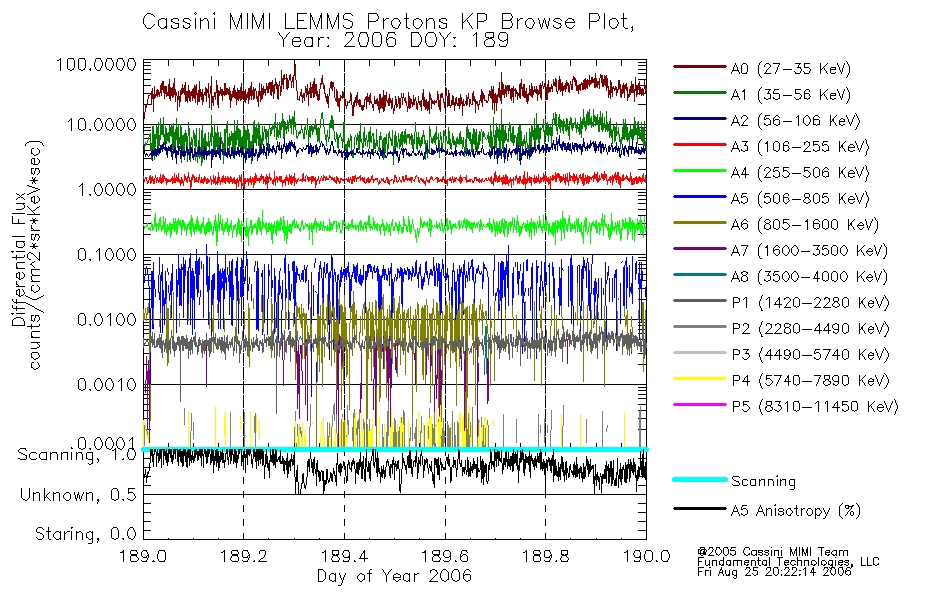Click the Scanning, 1.0 axis label

tap(78, 455)
